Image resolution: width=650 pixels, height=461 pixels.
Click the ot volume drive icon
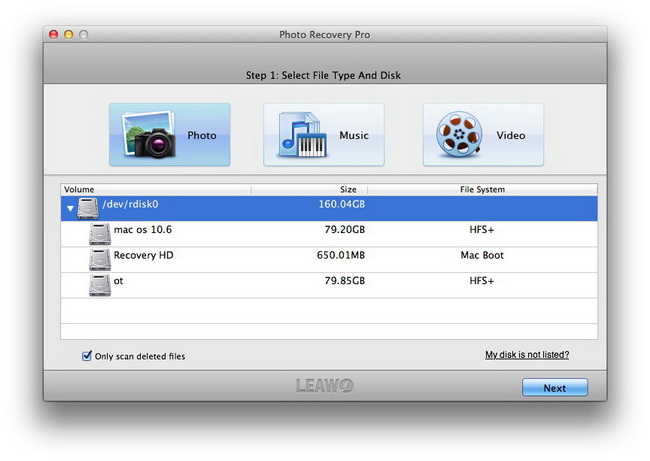tap(100, 285)
